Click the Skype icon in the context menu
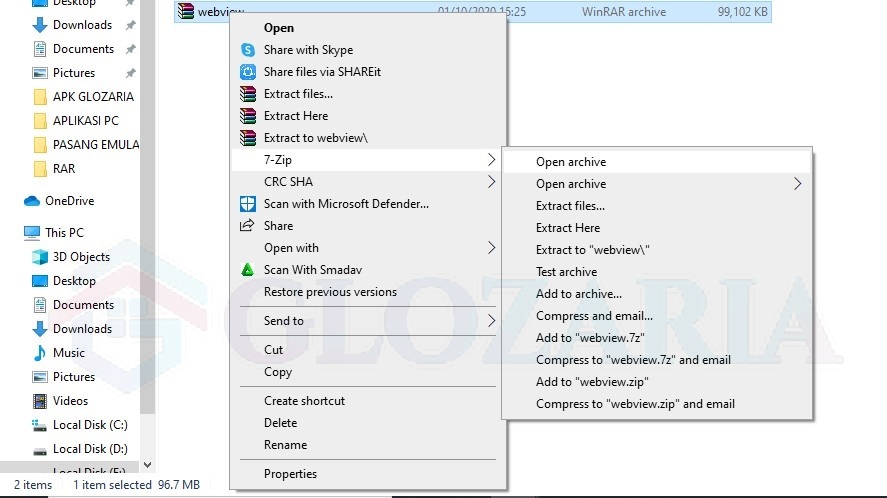The width and height of the screenshot is (887, 498). tap(248, 50)
